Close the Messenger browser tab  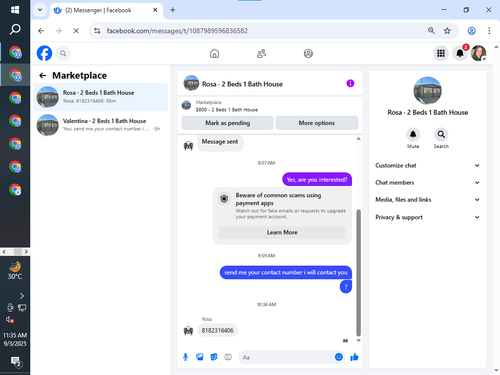[x=155, y=10]
